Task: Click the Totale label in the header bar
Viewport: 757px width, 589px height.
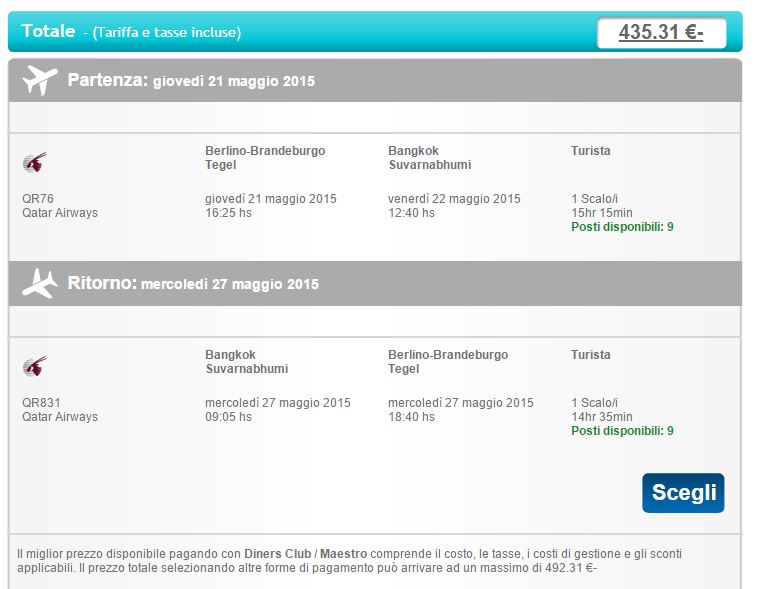Action: click(48, 31)
